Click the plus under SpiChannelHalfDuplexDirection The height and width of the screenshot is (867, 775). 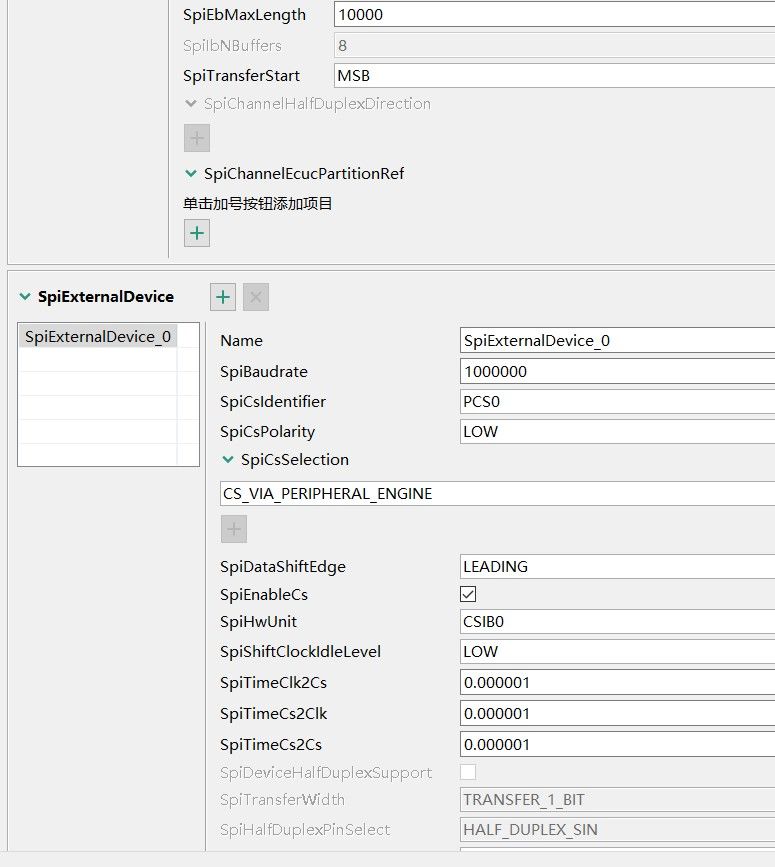click(x=197, y=138)
